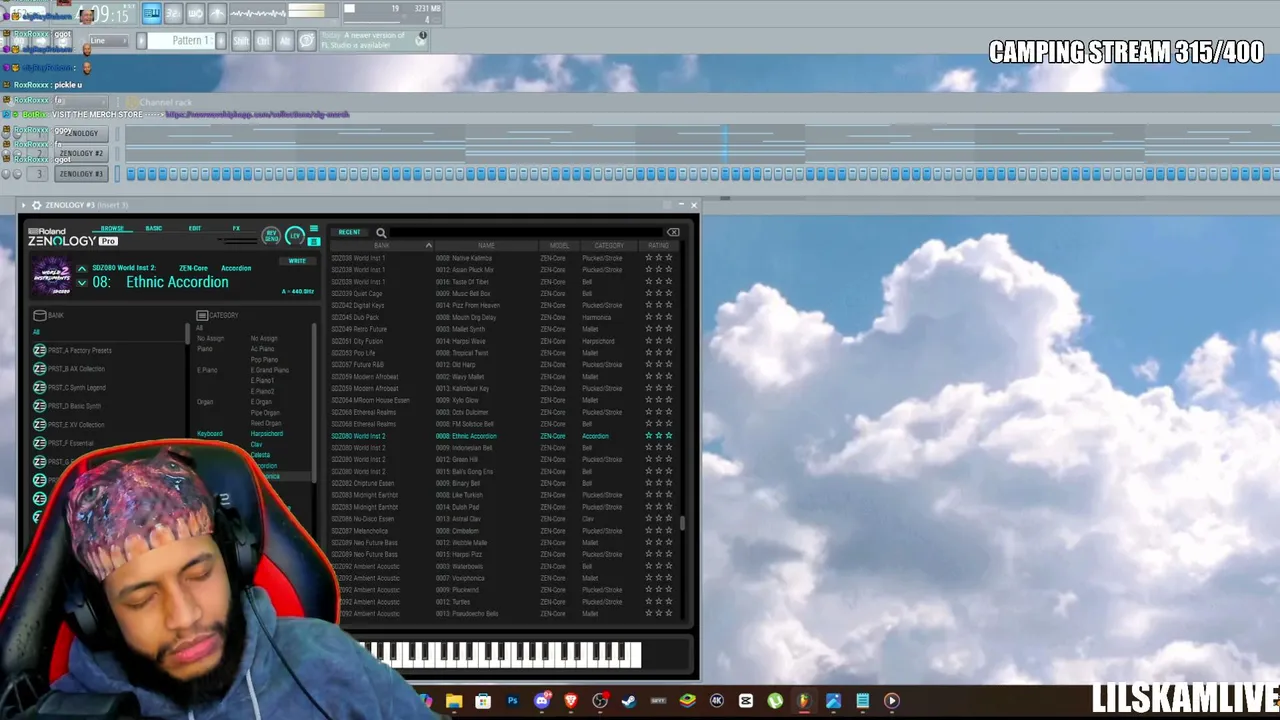Viewport: 1280px width, 720px height.
Task: Choose the E.Grand Piano category
Action: point(269,370)
